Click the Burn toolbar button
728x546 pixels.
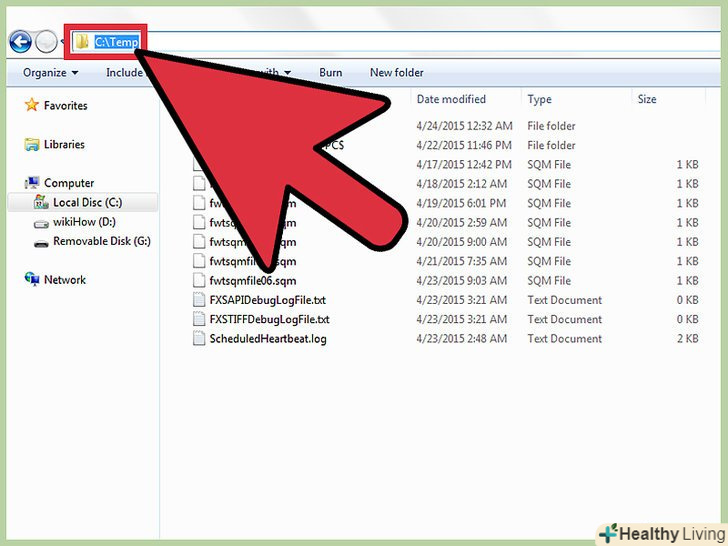(x=331, y=73)
